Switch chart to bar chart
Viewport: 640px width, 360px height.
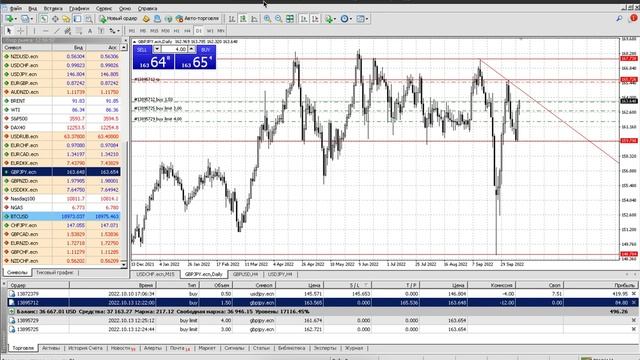point(232,19)
